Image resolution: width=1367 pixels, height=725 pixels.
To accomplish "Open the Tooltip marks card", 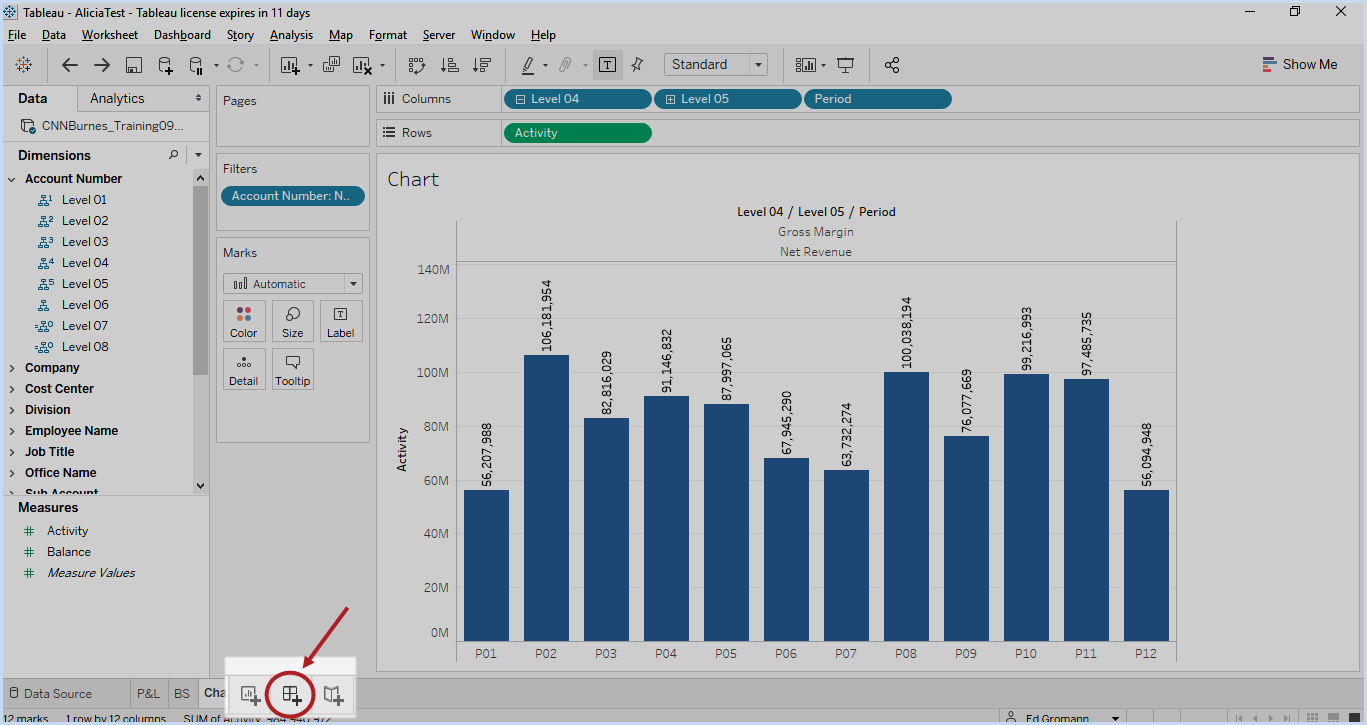I will 293,369.
